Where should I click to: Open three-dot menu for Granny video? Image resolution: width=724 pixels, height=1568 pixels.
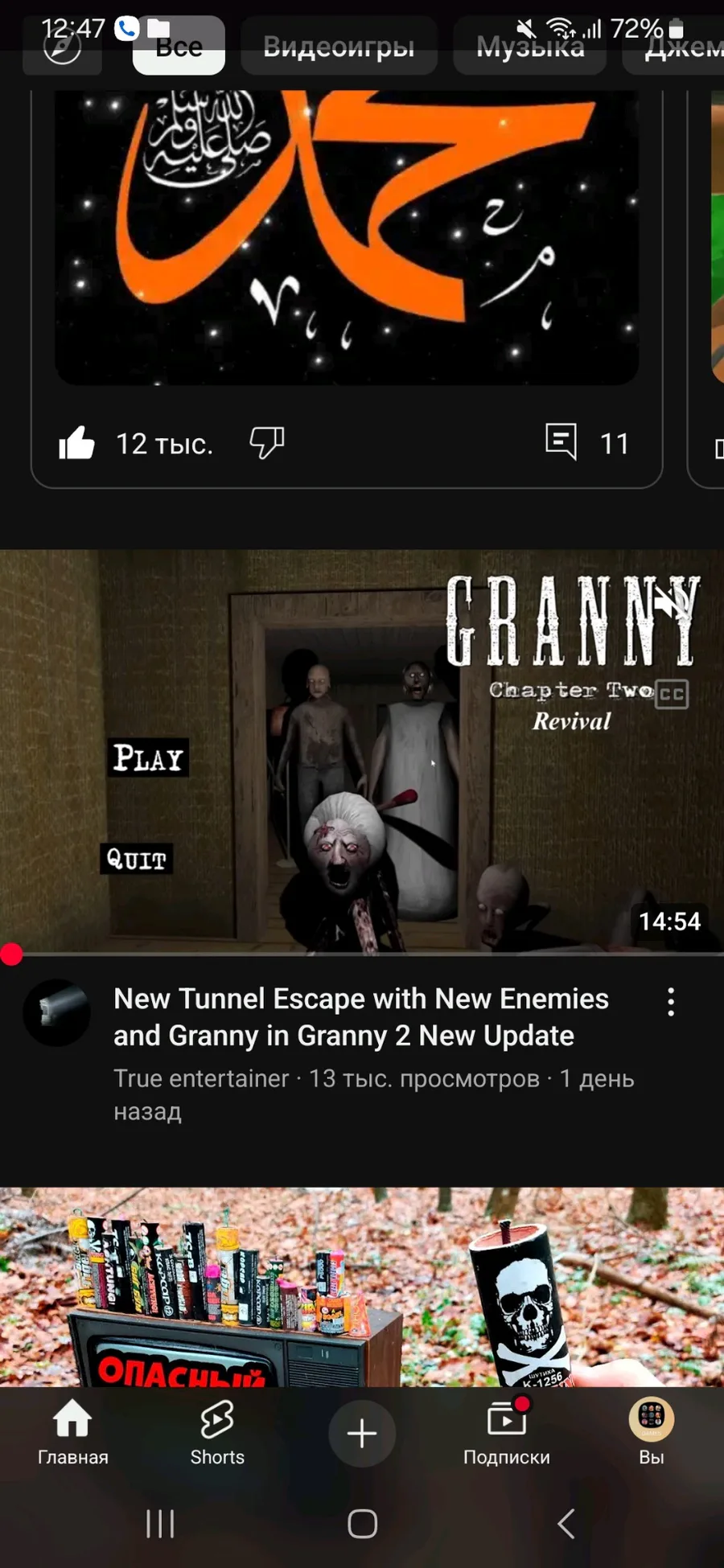click(671, 1002)
